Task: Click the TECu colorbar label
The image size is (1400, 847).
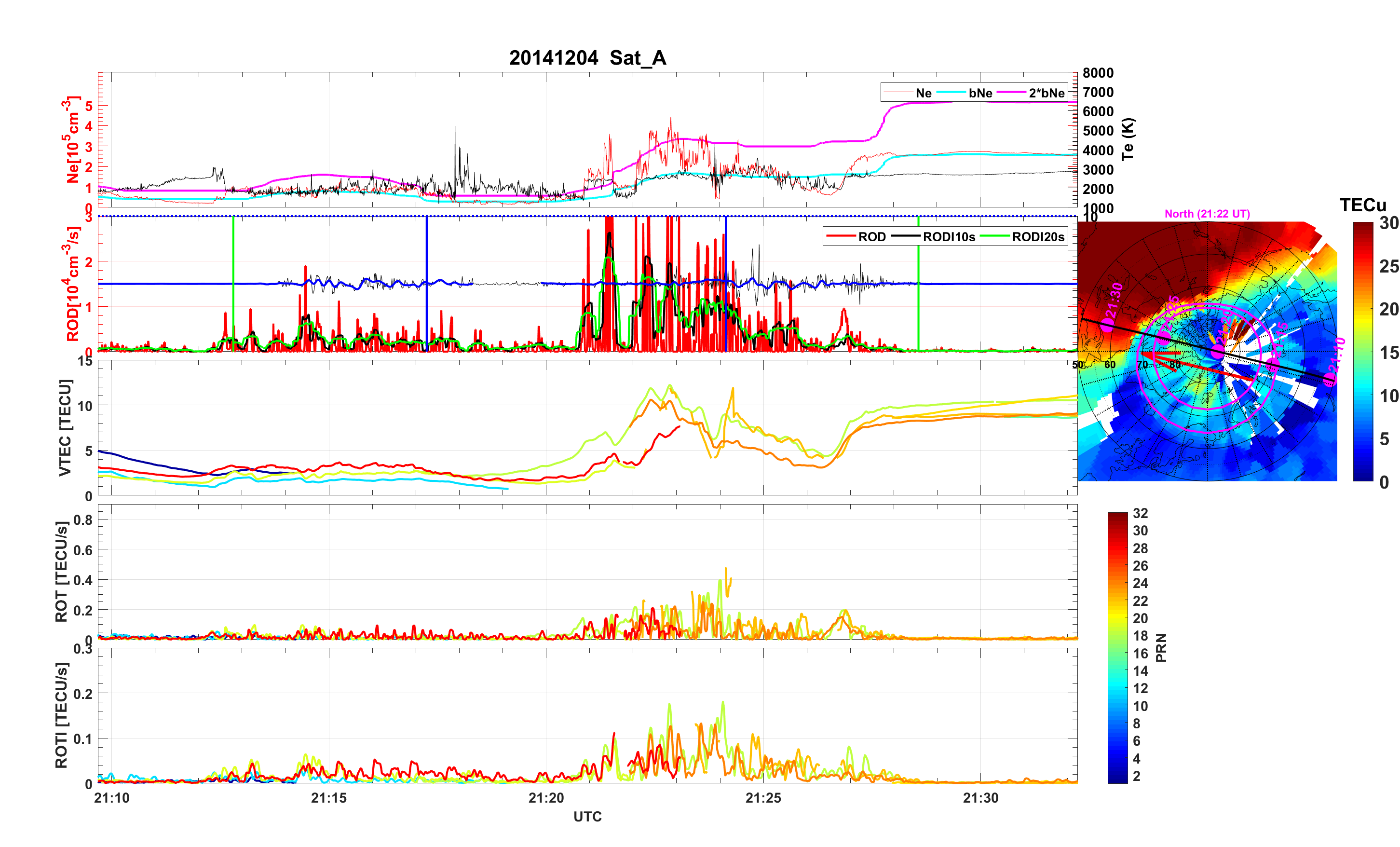Action: click(1362, 205)
